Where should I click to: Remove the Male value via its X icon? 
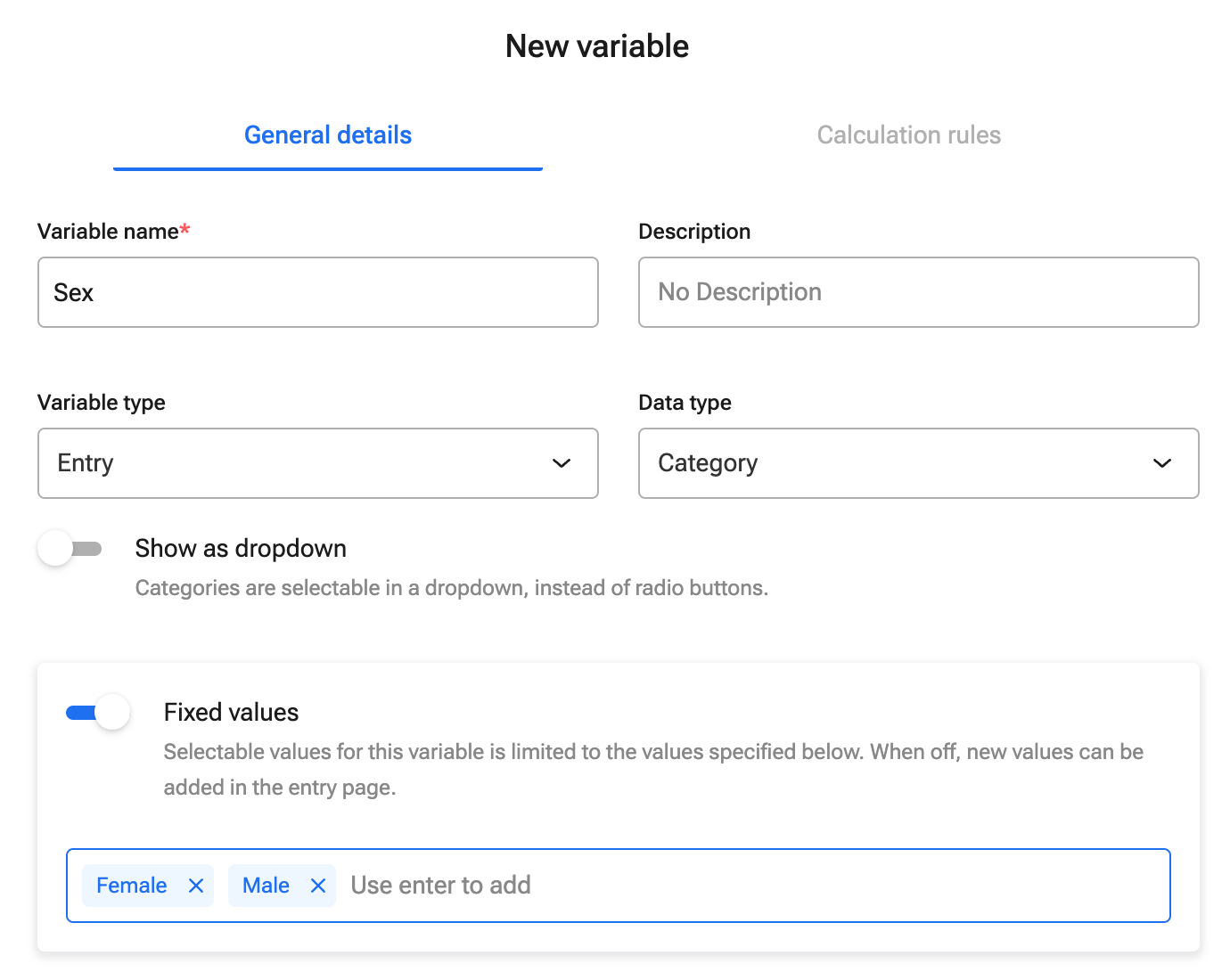pyautogui.click(x=317, y=885)
